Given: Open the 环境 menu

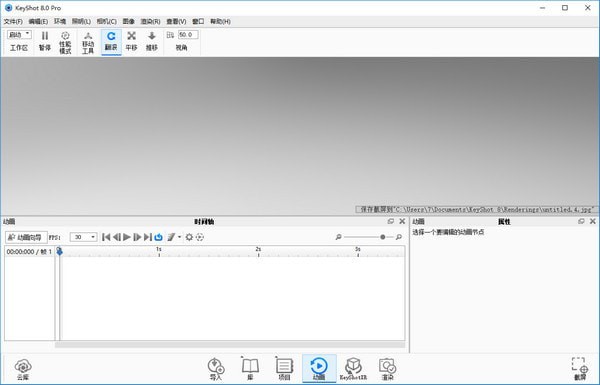Looking at the screenshot, I should coord(60,21).
